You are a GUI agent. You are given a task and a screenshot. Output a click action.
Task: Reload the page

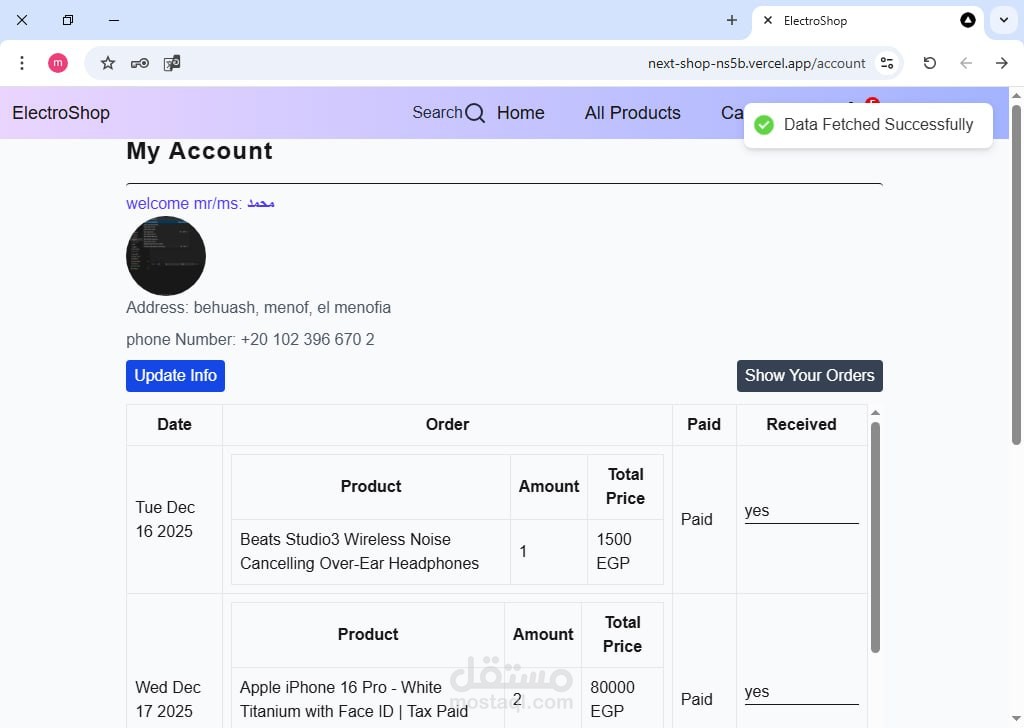coord(930,63)
